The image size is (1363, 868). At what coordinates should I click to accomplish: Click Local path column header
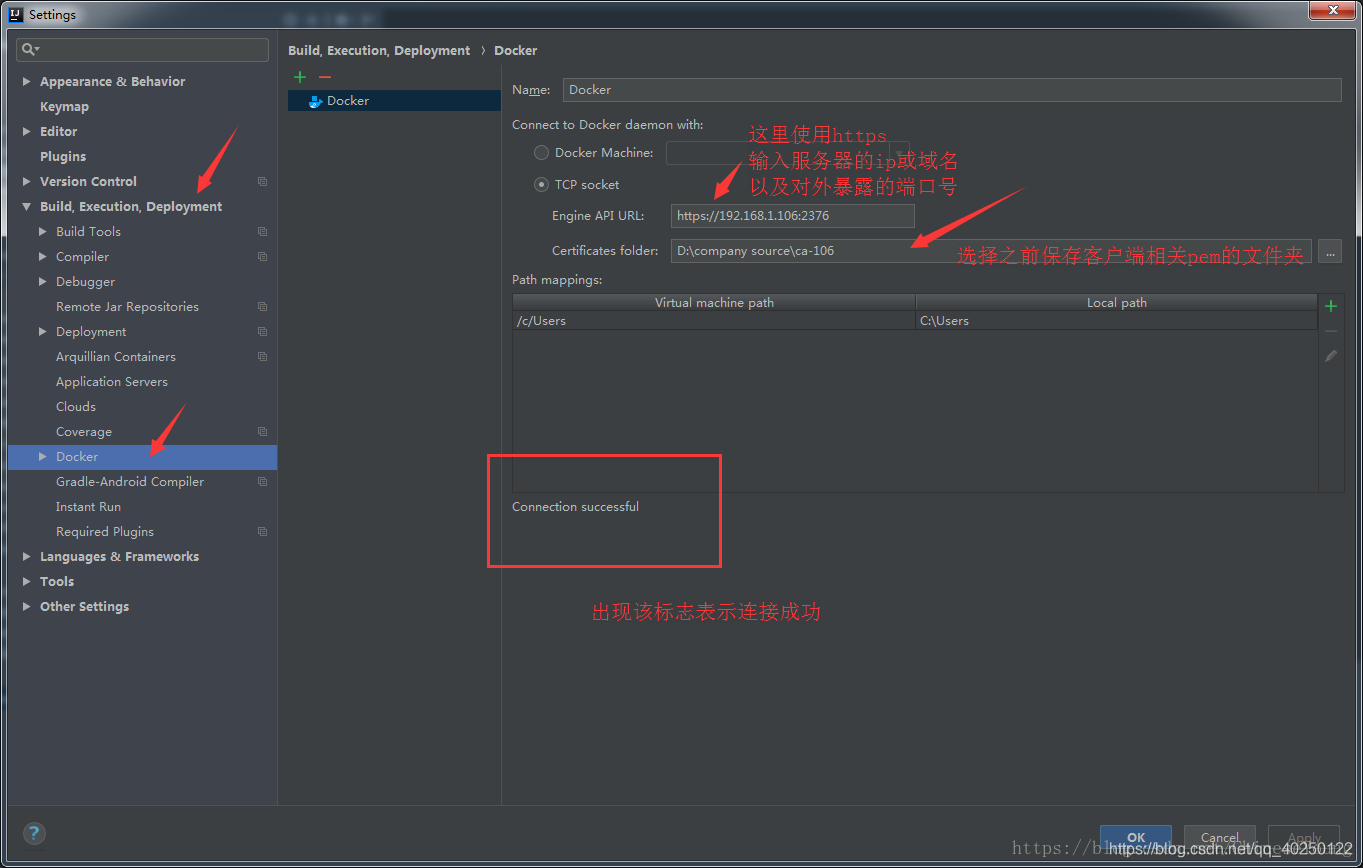coord(1117,303)
